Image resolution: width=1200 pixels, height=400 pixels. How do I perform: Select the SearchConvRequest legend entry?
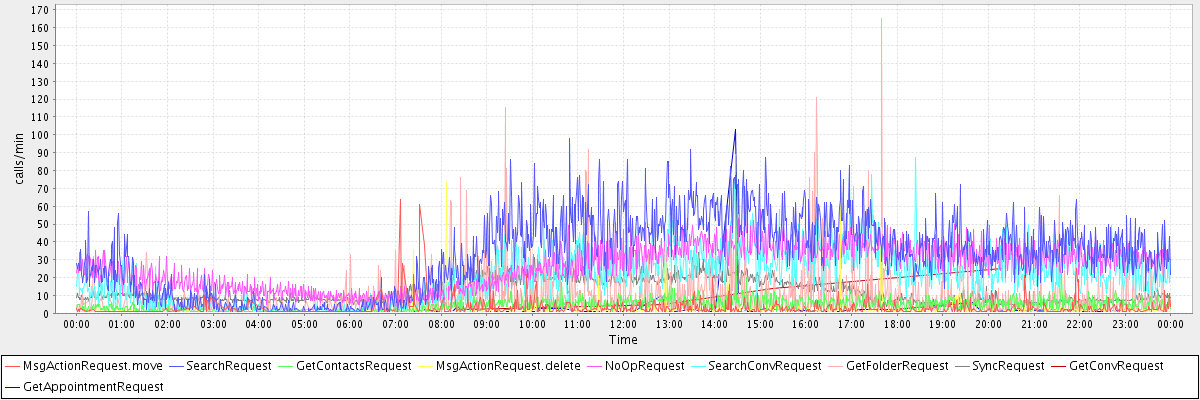(x=764, y=366)
